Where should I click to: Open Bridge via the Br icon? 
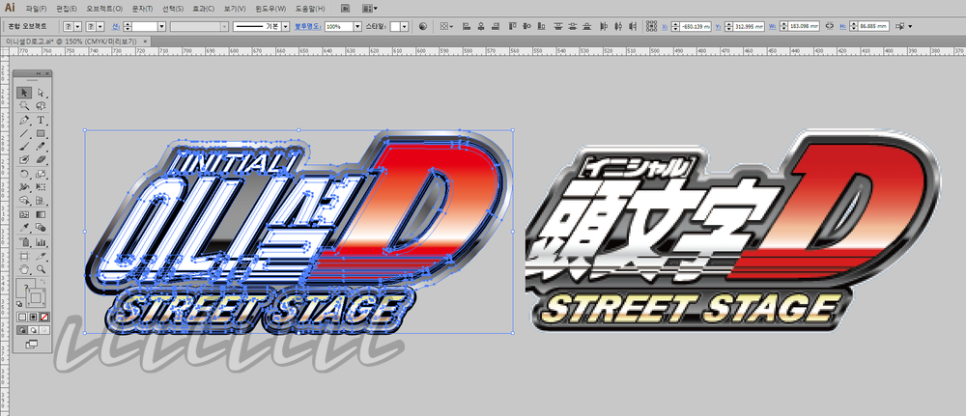[x=346, y=9]
